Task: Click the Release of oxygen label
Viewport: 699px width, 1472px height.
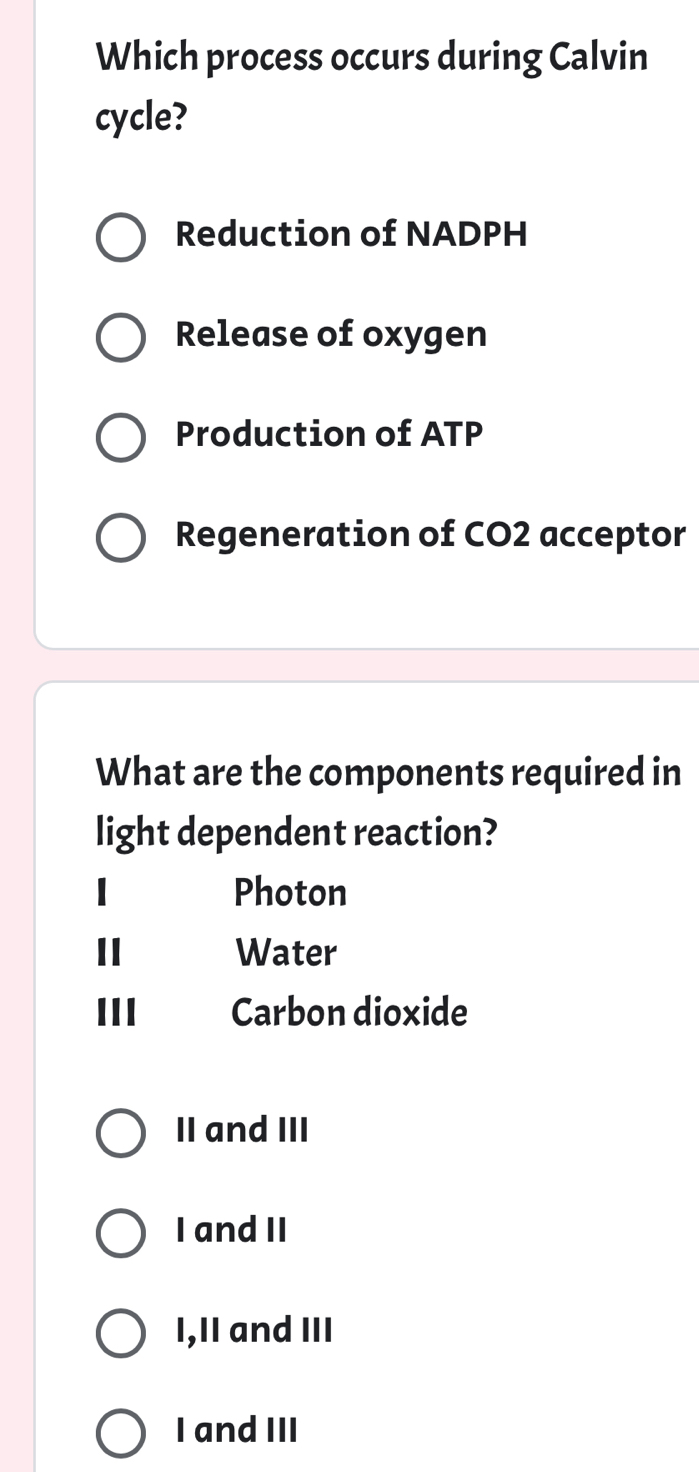Action: click(330, 336)
